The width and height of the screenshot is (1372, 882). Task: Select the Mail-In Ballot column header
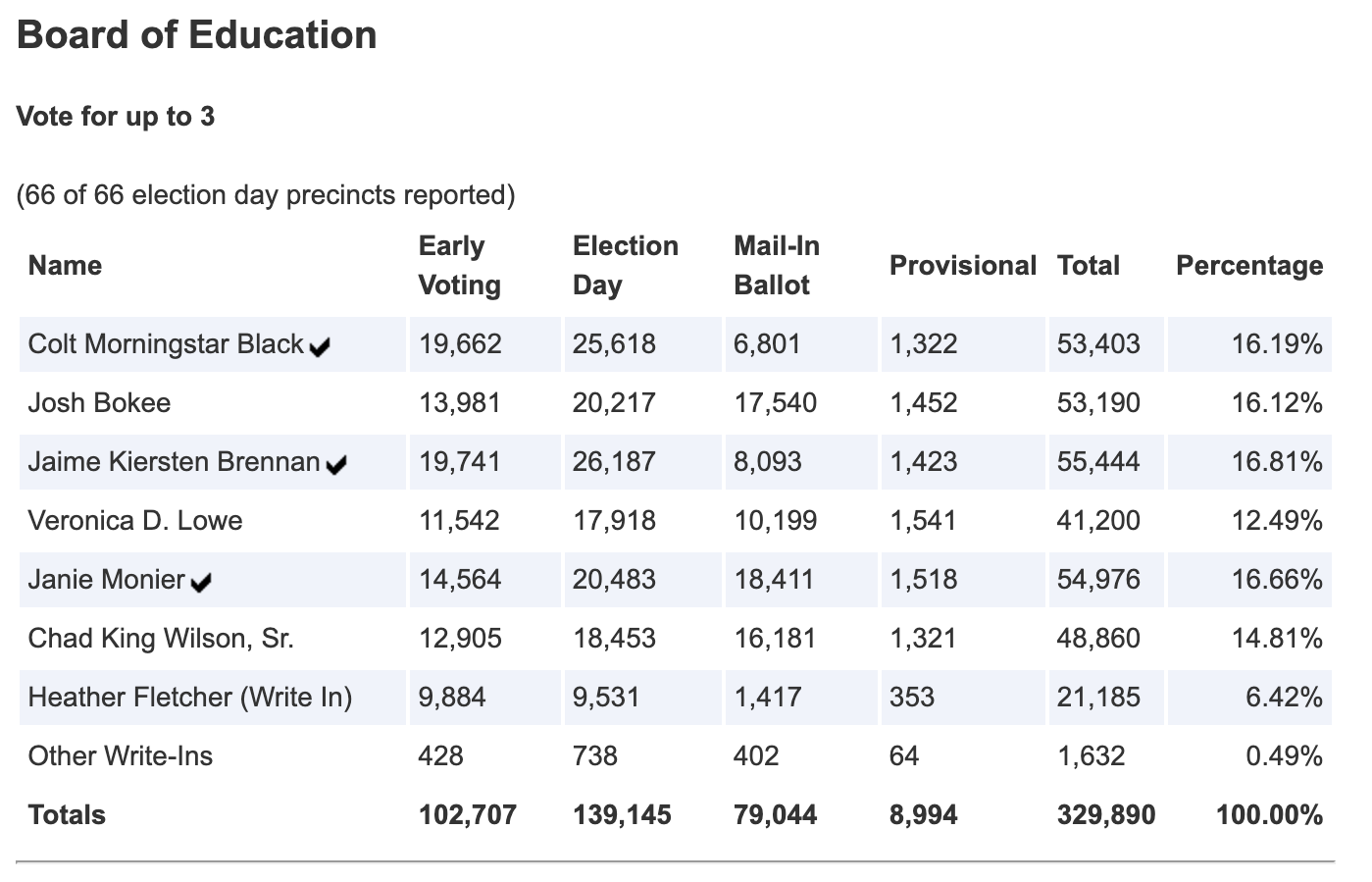(x=776, y=266)
